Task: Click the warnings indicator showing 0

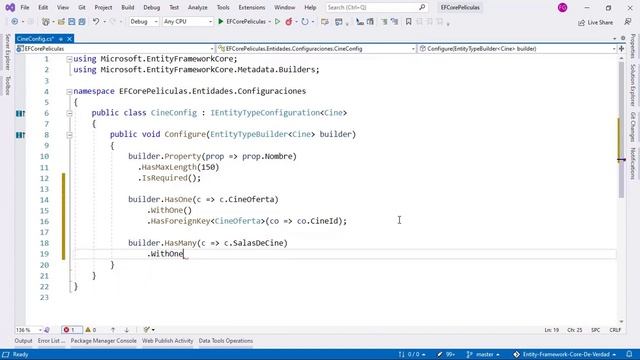Action: pos(91,330)
